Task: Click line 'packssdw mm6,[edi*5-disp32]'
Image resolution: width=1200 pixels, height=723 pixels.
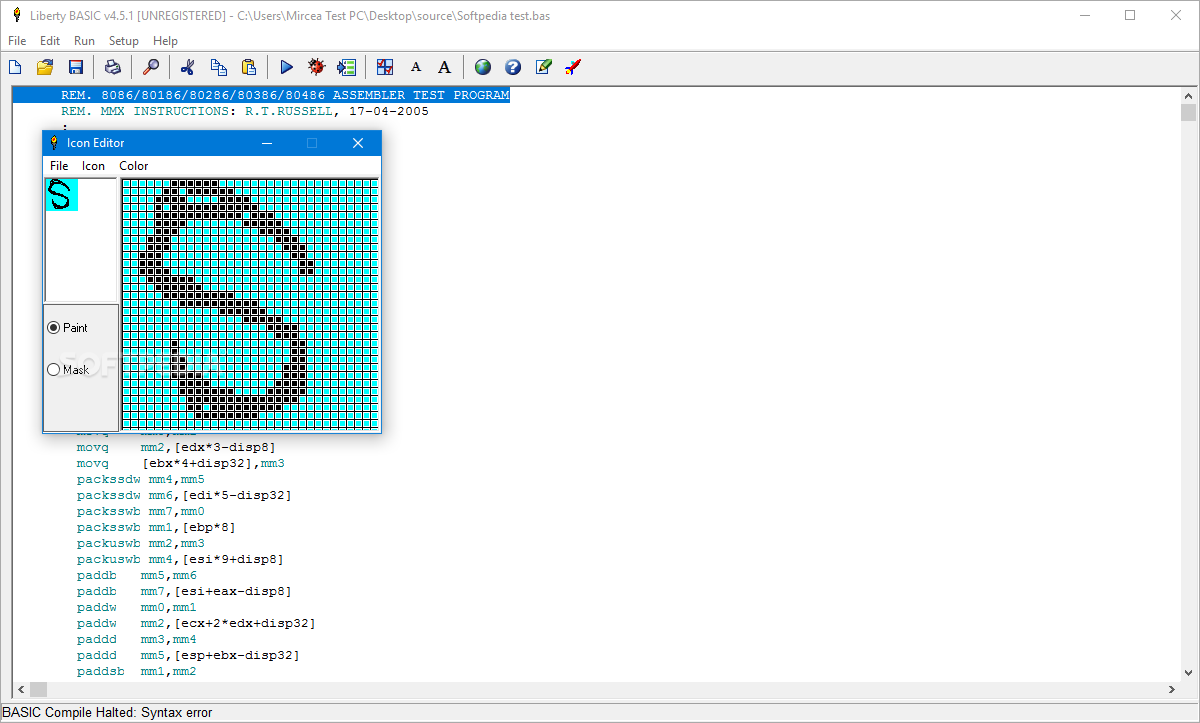Action: pyautogui.click(x=184, y=495)
